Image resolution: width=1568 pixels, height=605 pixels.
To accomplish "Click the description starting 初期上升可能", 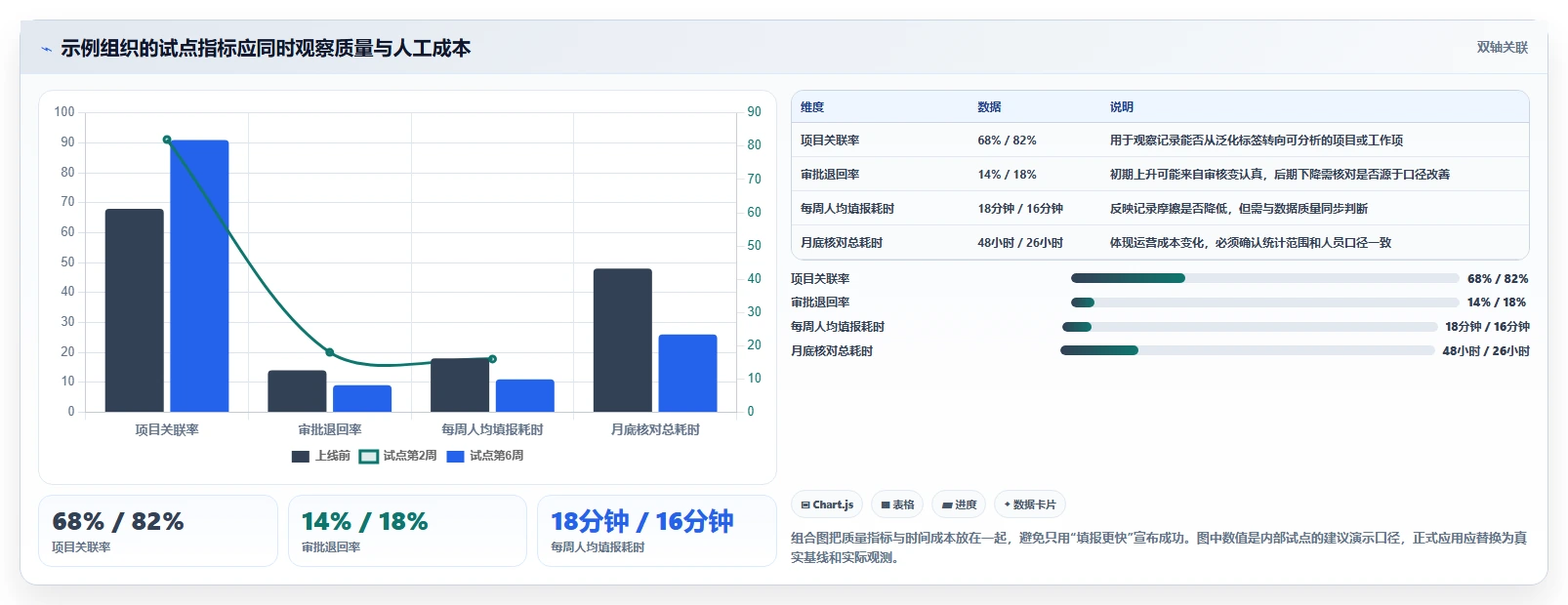I will coord(1279,175).
